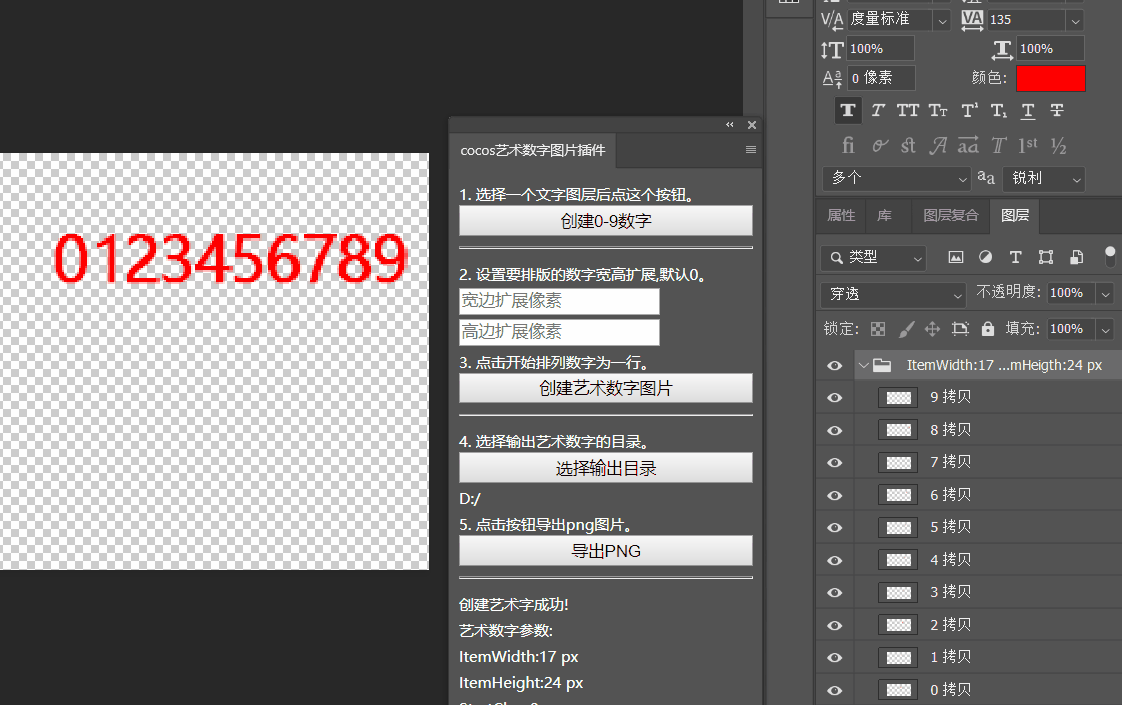Toggle Faux Italic text style
This screenshot has width=1122, height=705.
878,110
